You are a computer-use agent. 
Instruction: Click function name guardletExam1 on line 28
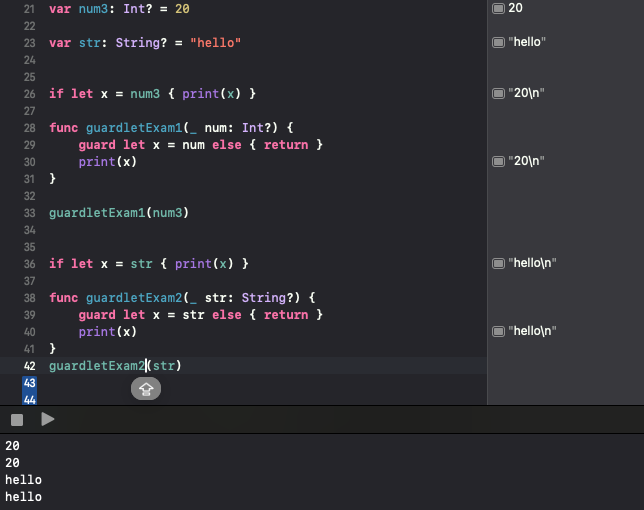click(x=134, y=128)
